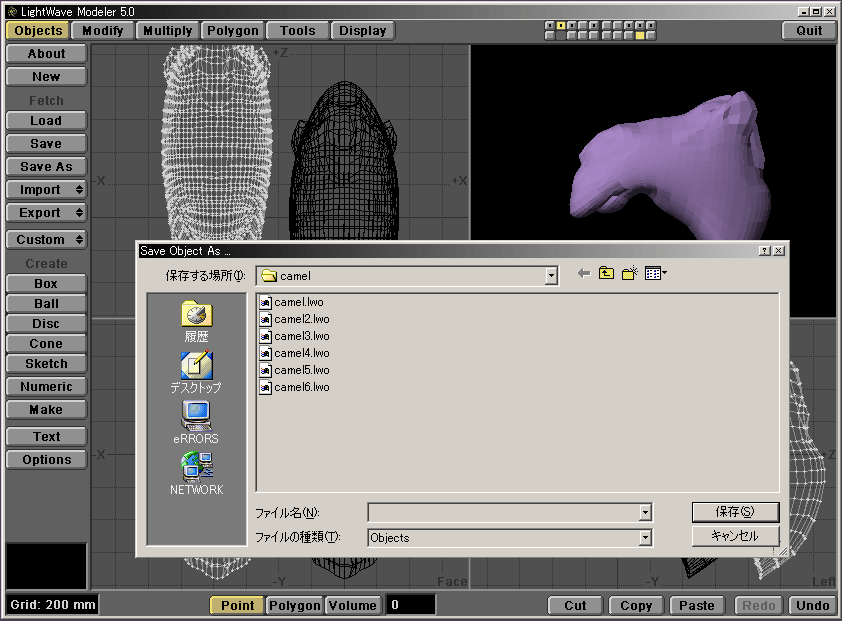Open the 履歴 history shortcut

[x=196, y=322]
